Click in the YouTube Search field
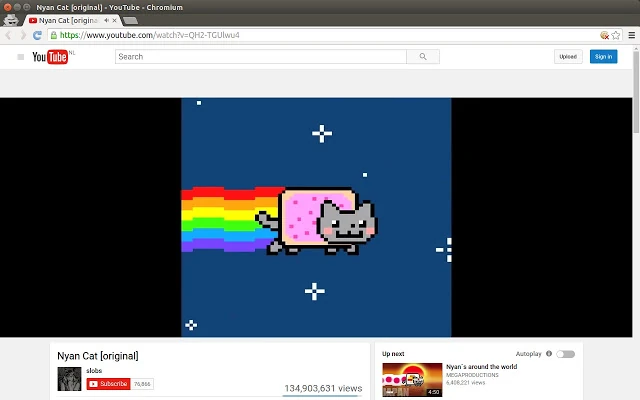Image resolution: width=640 pixels, height=400 pixels. pyautogui.click(x=261, y=57)
